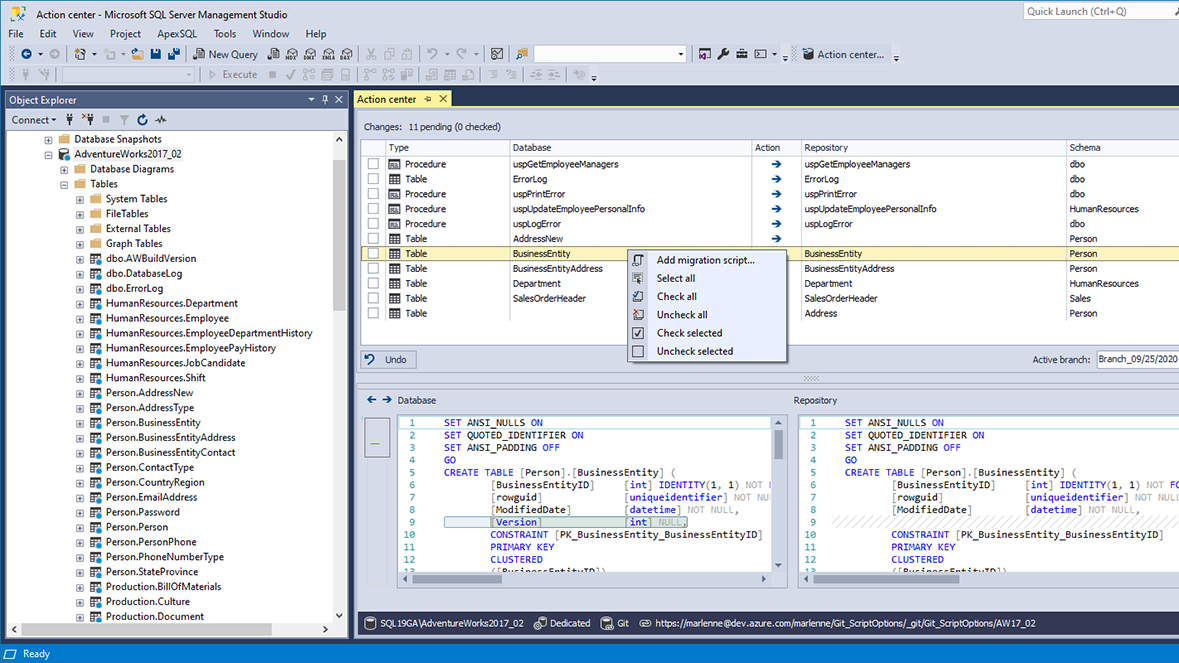Open the Object Explorer window position dropdown
Viewport: 1179px width, 663px height.
[x=311, y=99]
